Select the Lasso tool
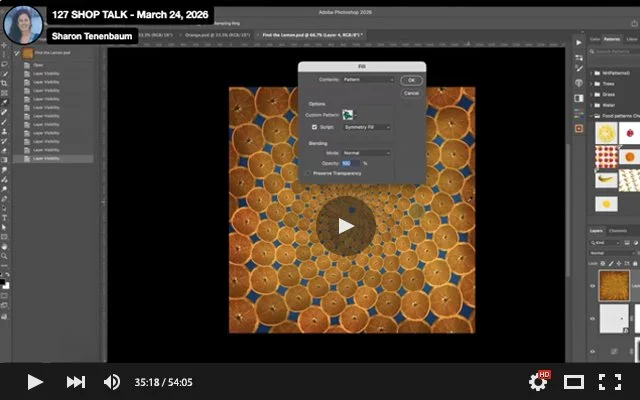The image size is (640, 400). [4, 64]
